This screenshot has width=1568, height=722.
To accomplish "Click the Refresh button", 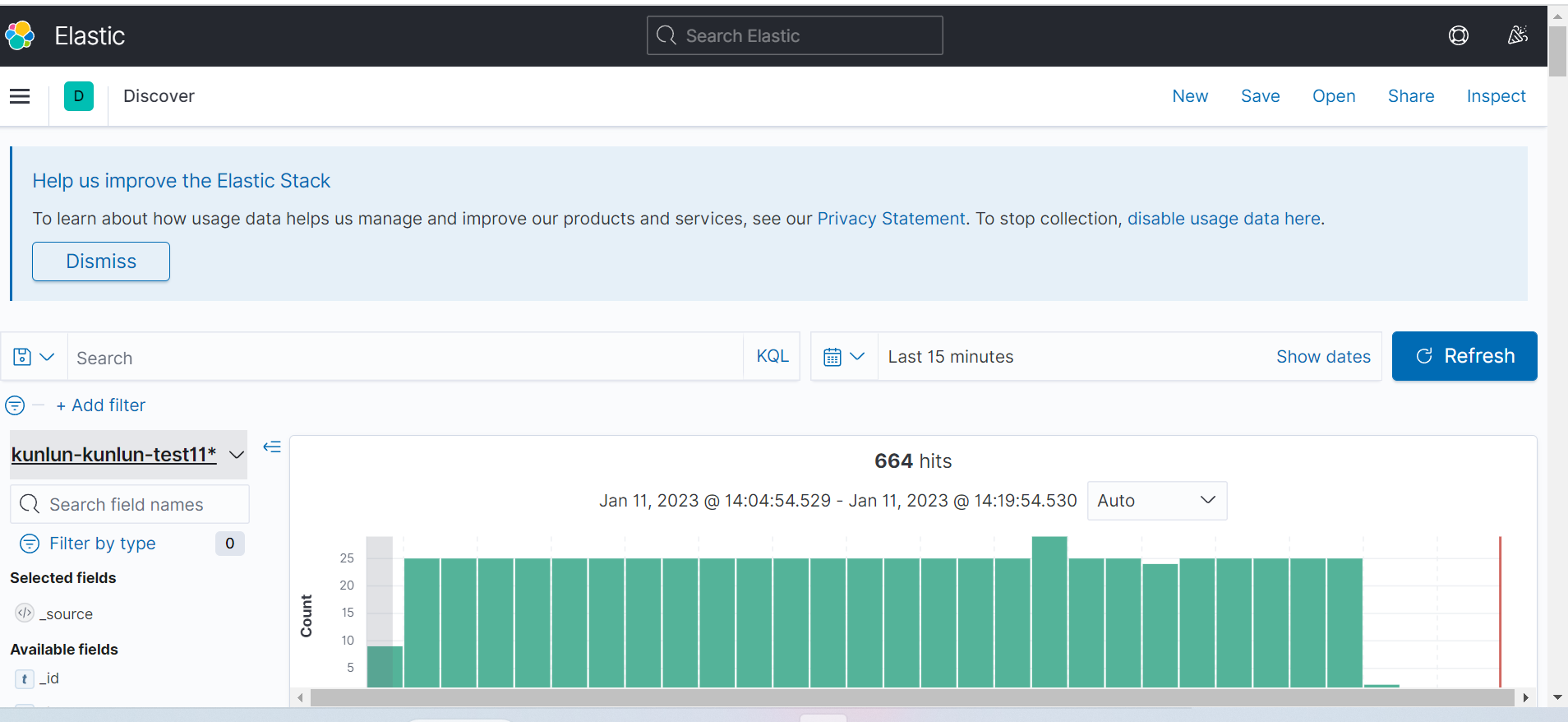I will pyautogui.click(x=1464, y=356).
